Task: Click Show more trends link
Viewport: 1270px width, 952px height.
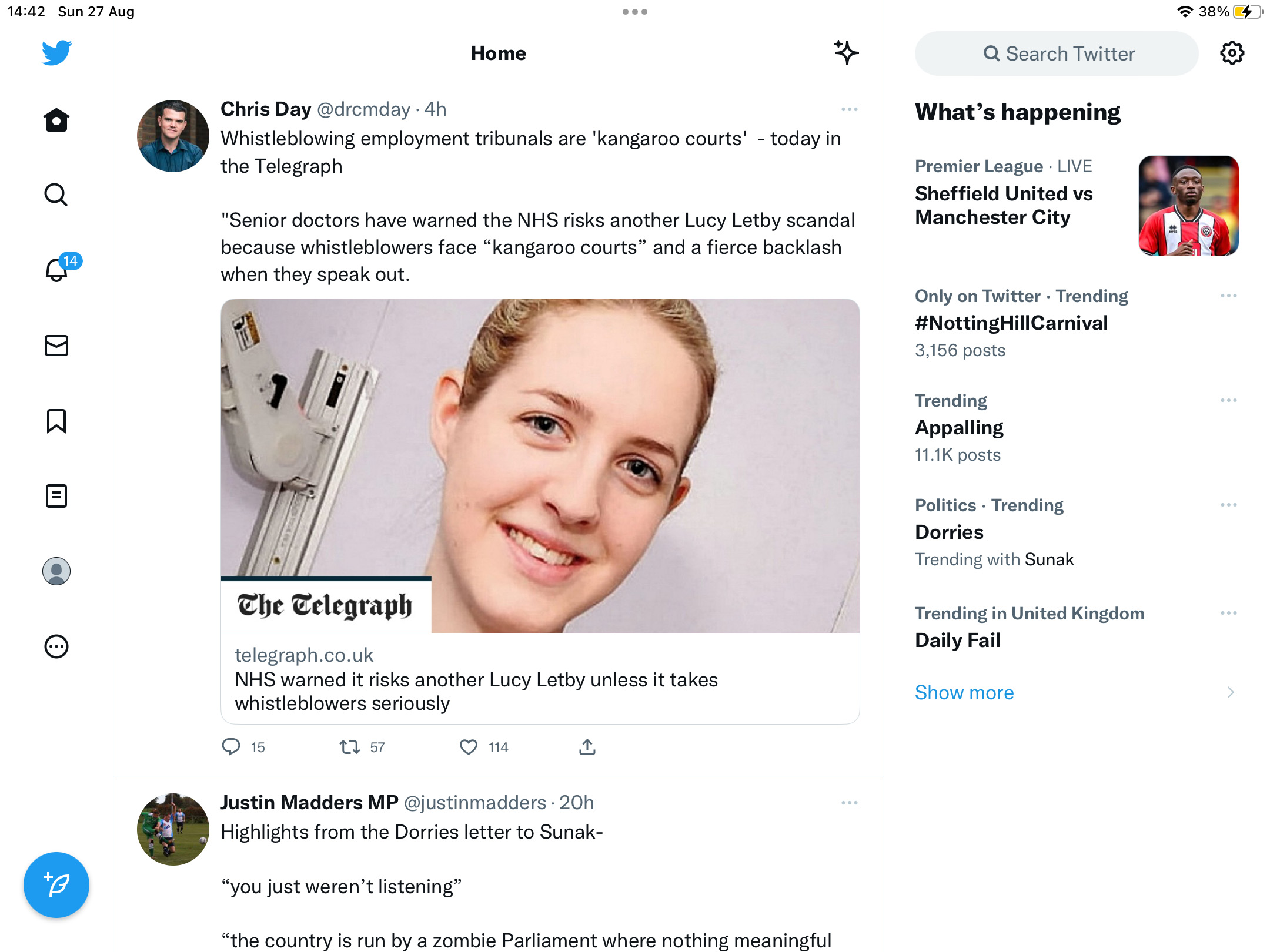Action: [964, 692]
